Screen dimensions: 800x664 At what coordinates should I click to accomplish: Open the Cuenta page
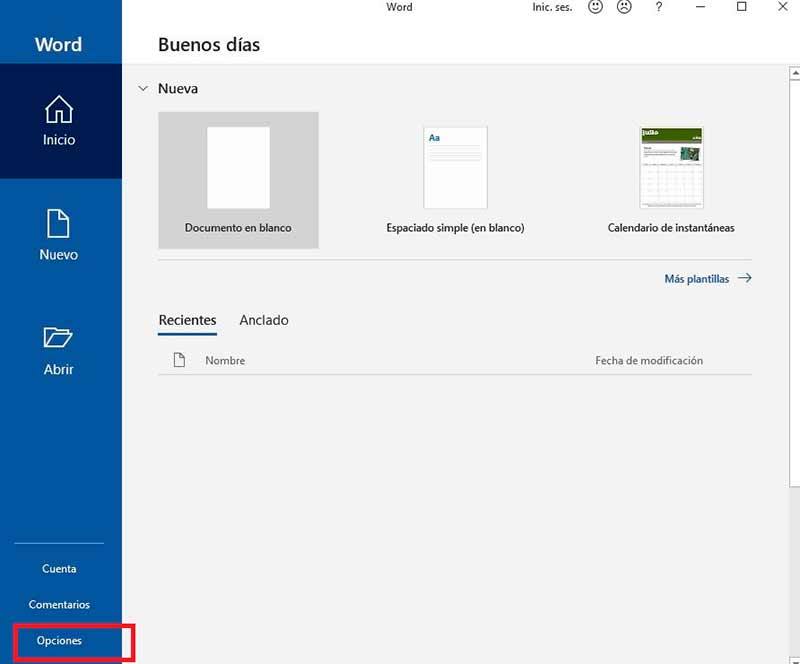tap(59, 569)
